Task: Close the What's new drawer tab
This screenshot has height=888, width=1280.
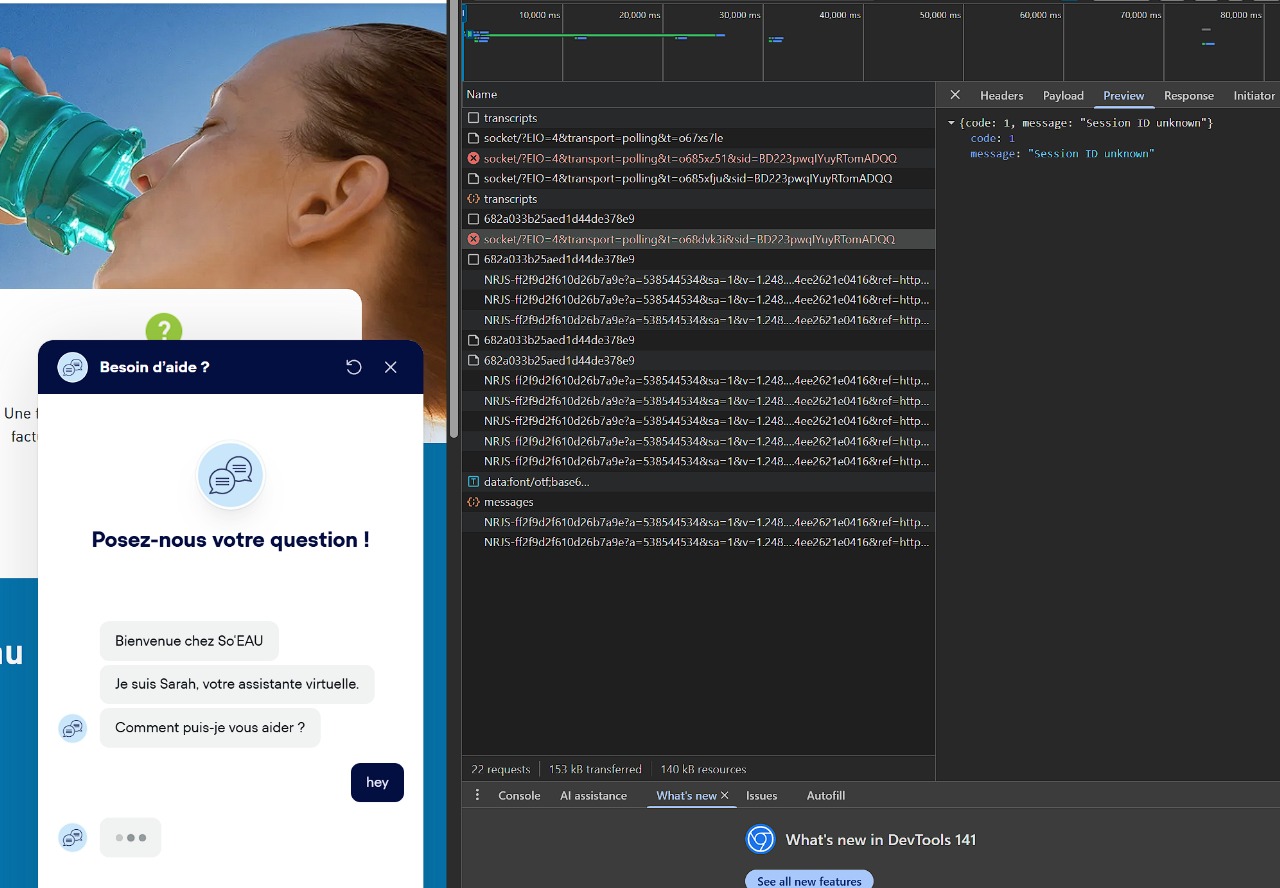Action: coord(725,795)
